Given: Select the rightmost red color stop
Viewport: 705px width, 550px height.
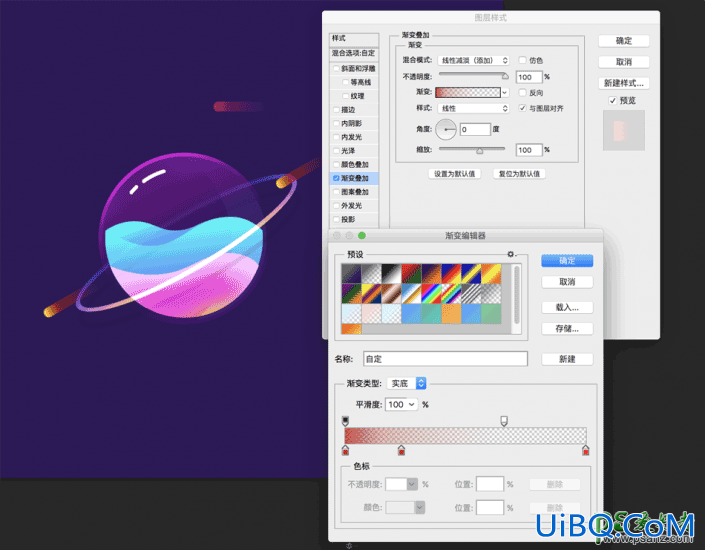Looking at the screenshot, I should click(x=585, y=450).
